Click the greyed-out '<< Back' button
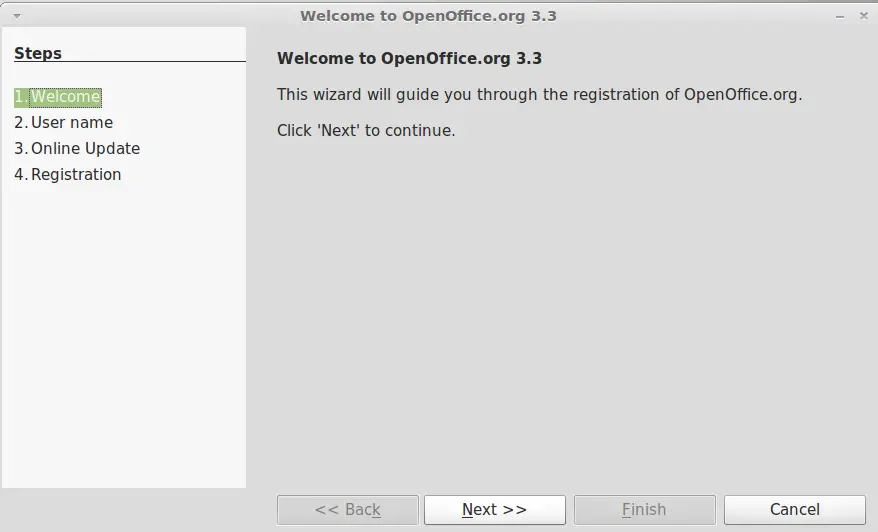Screen dimensions: 878x532 pos(348,510)
